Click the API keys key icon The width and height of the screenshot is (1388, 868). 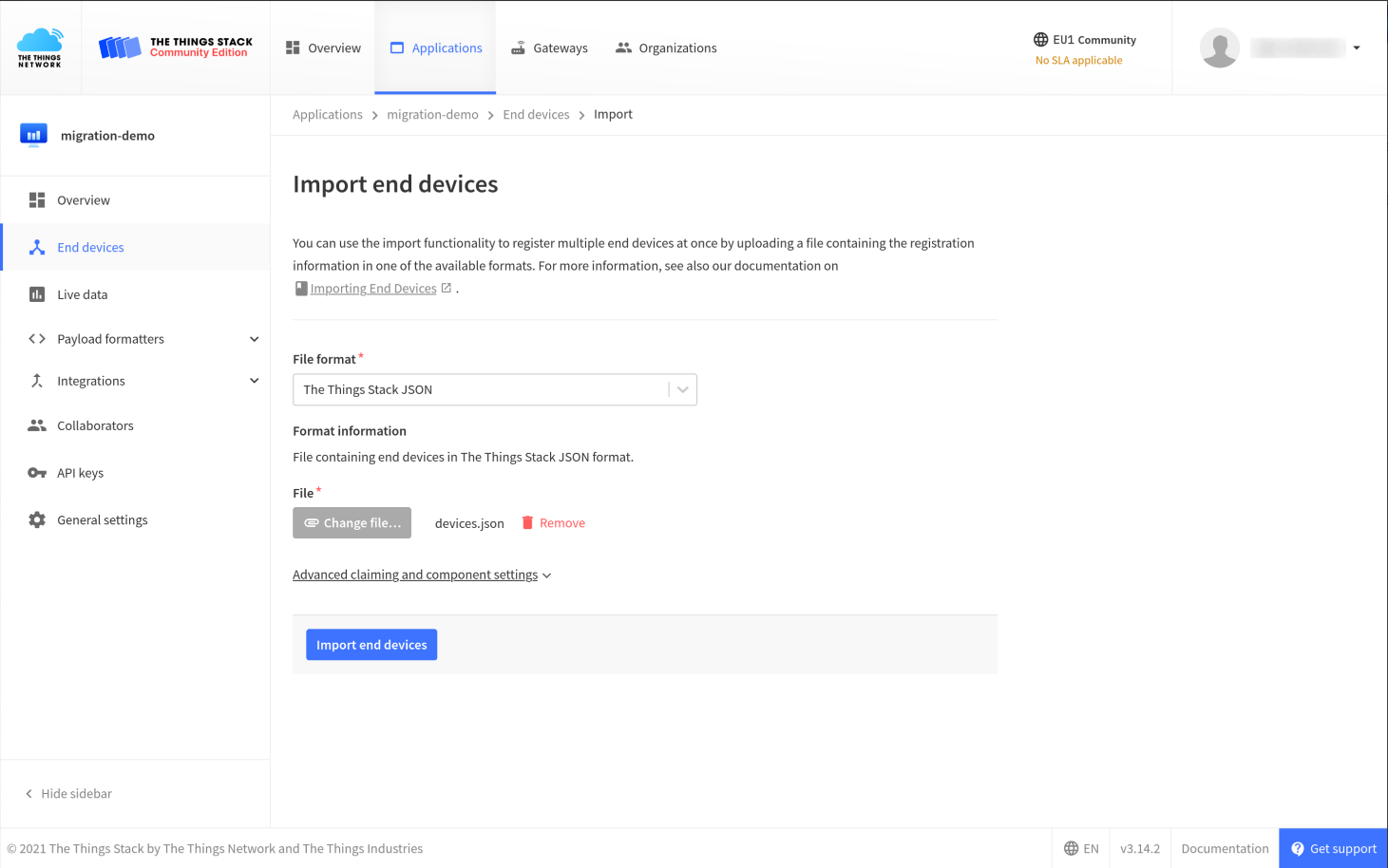(37, 473)
